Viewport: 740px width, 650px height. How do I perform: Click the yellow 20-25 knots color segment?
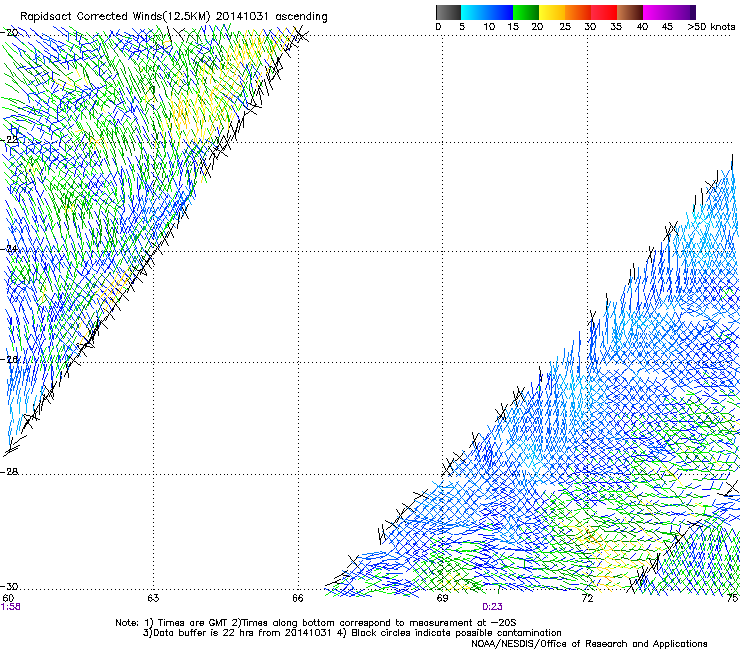click(552, 12)
